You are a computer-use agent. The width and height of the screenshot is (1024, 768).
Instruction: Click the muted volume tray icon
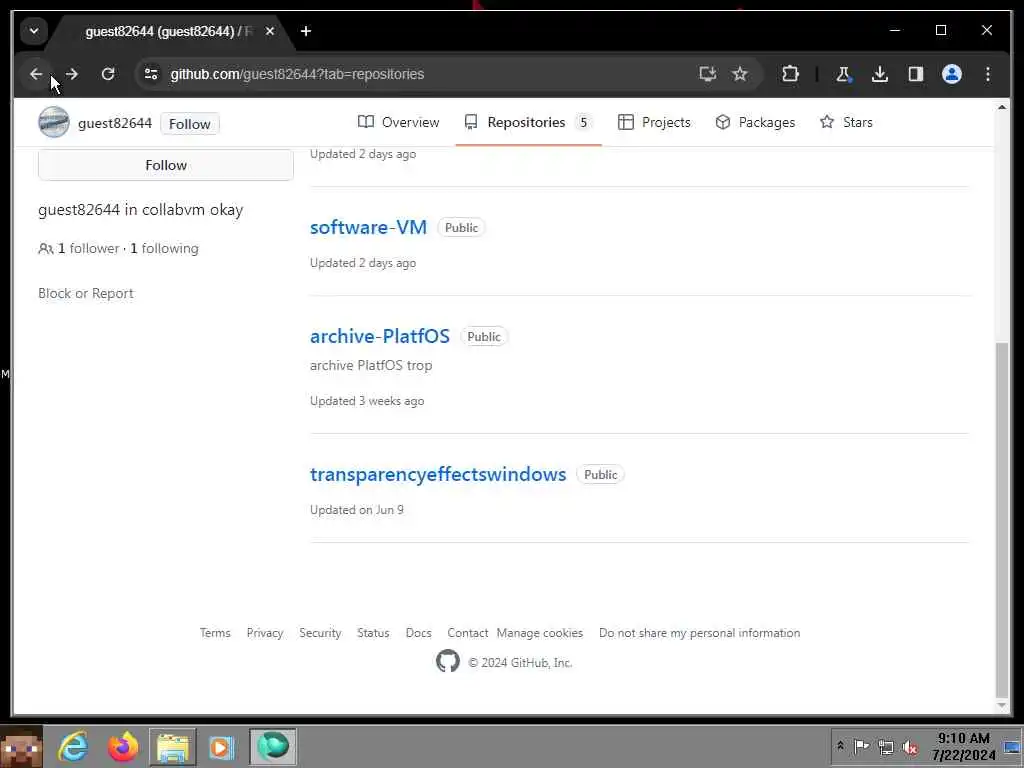[x=910, y=746]
